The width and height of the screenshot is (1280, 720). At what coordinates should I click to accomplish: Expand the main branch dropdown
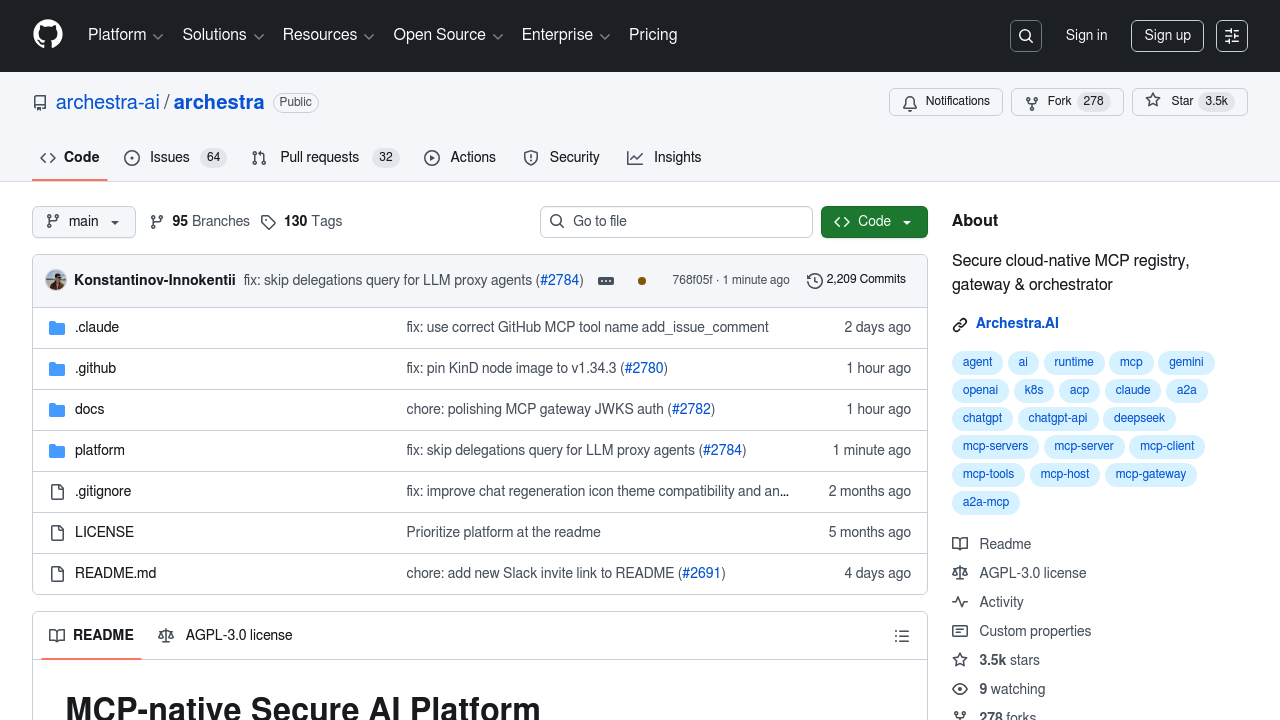click(84, 222)
